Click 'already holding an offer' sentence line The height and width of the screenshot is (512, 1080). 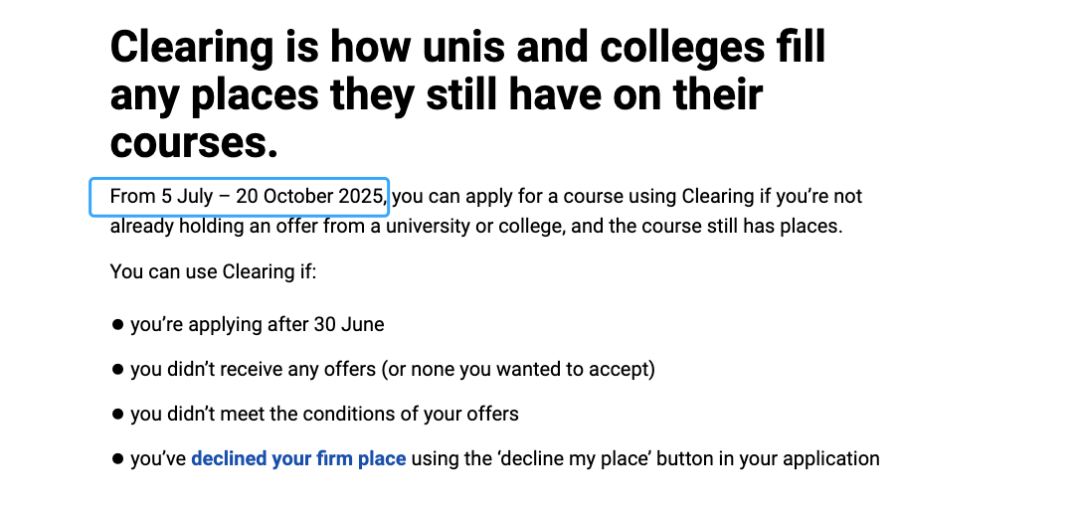[476, 227]
